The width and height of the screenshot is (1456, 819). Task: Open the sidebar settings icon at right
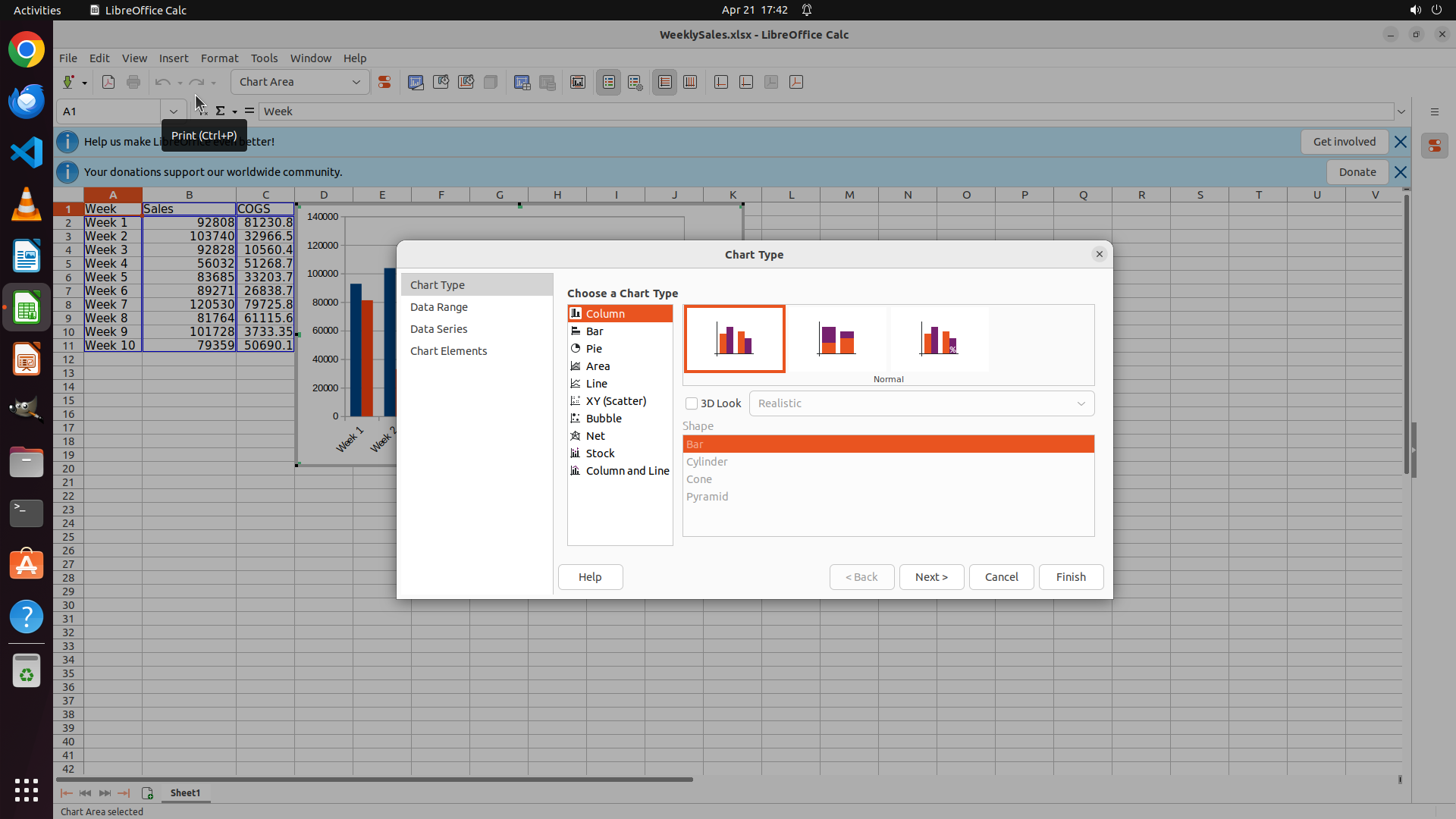1434,111
